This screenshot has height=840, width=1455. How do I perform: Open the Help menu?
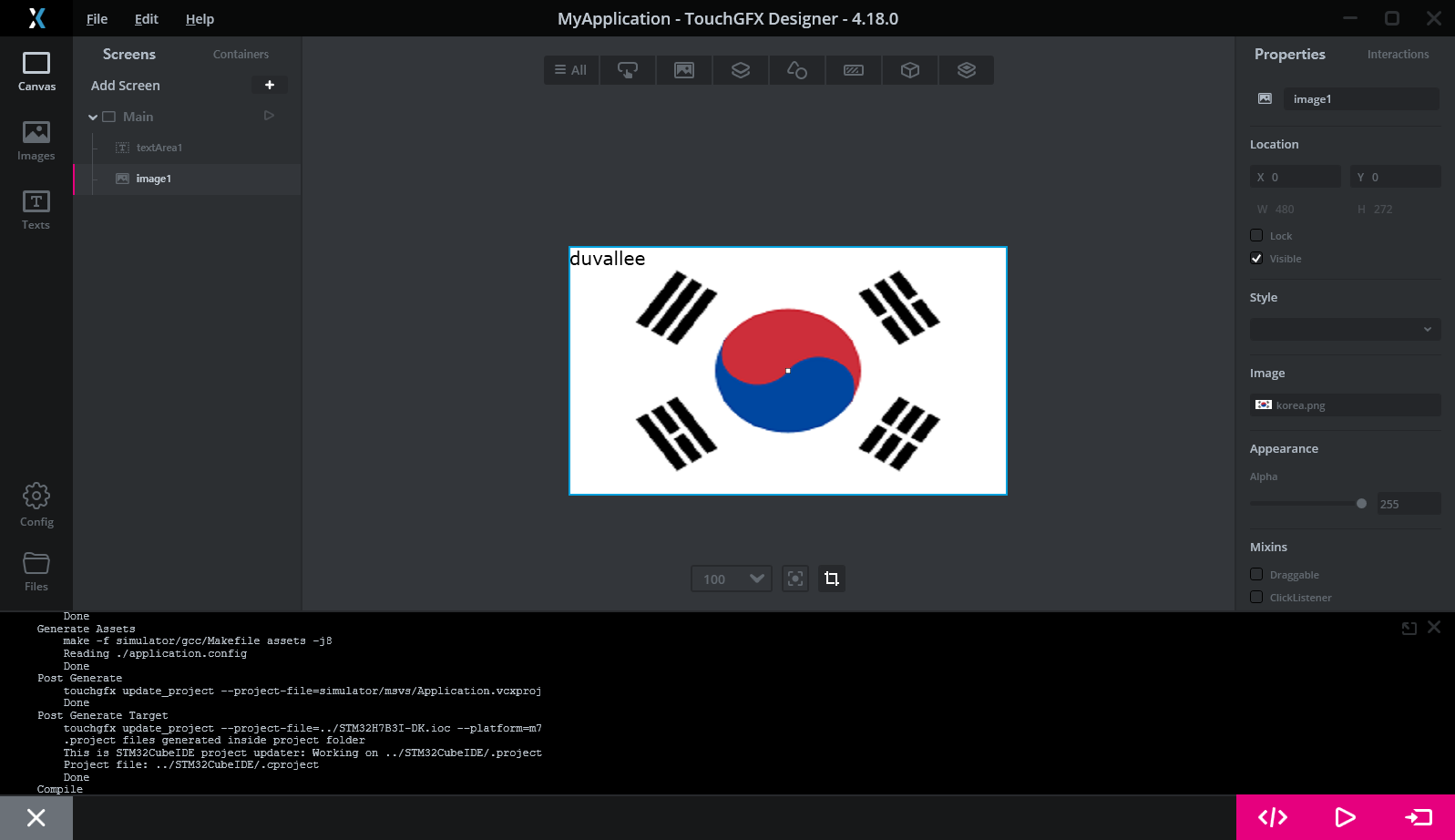[x=200, y=19]
